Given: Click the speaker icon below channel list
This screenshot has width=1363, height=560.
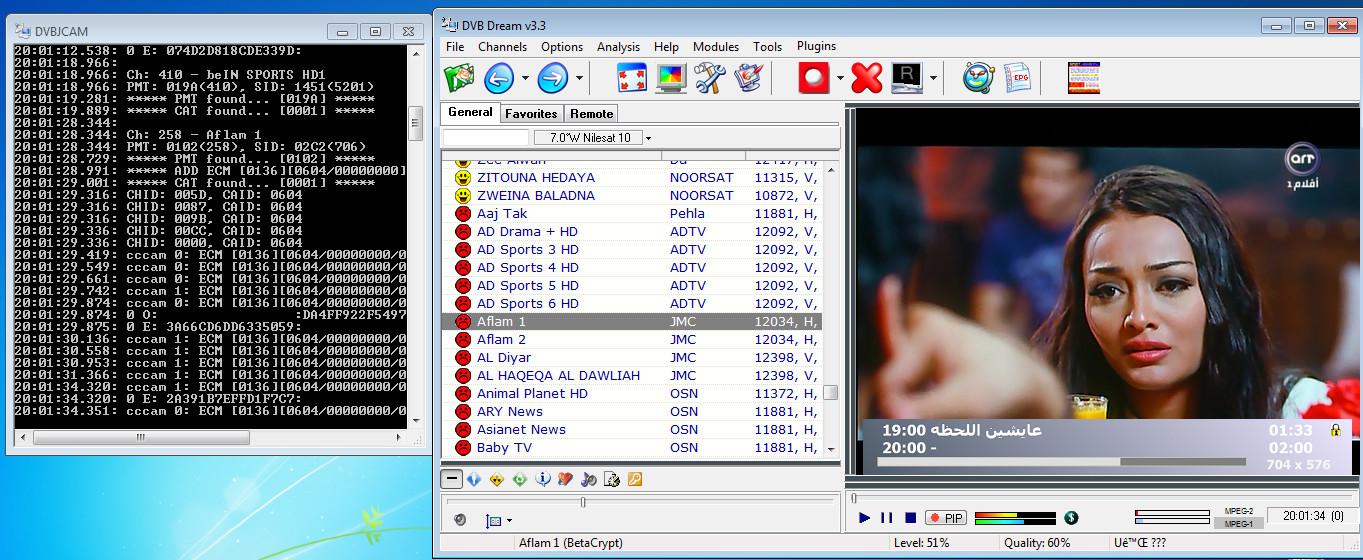Looking at the screenshot, I should tap(460, 520).
